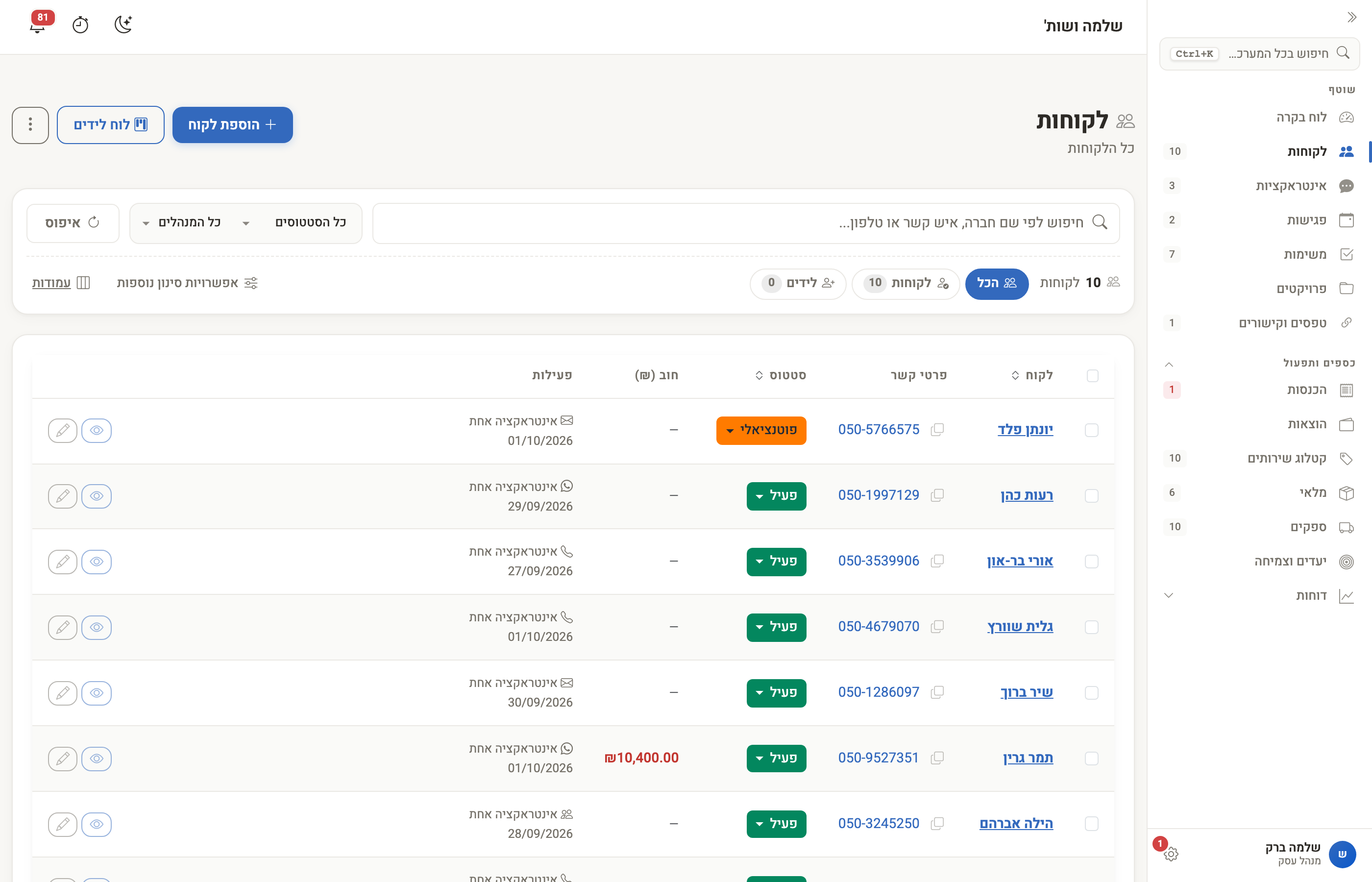Click pencil edit icon for גלית שוורץ
The height and width of the screenshot is (882, 1372).
click(x=62, y=627)
